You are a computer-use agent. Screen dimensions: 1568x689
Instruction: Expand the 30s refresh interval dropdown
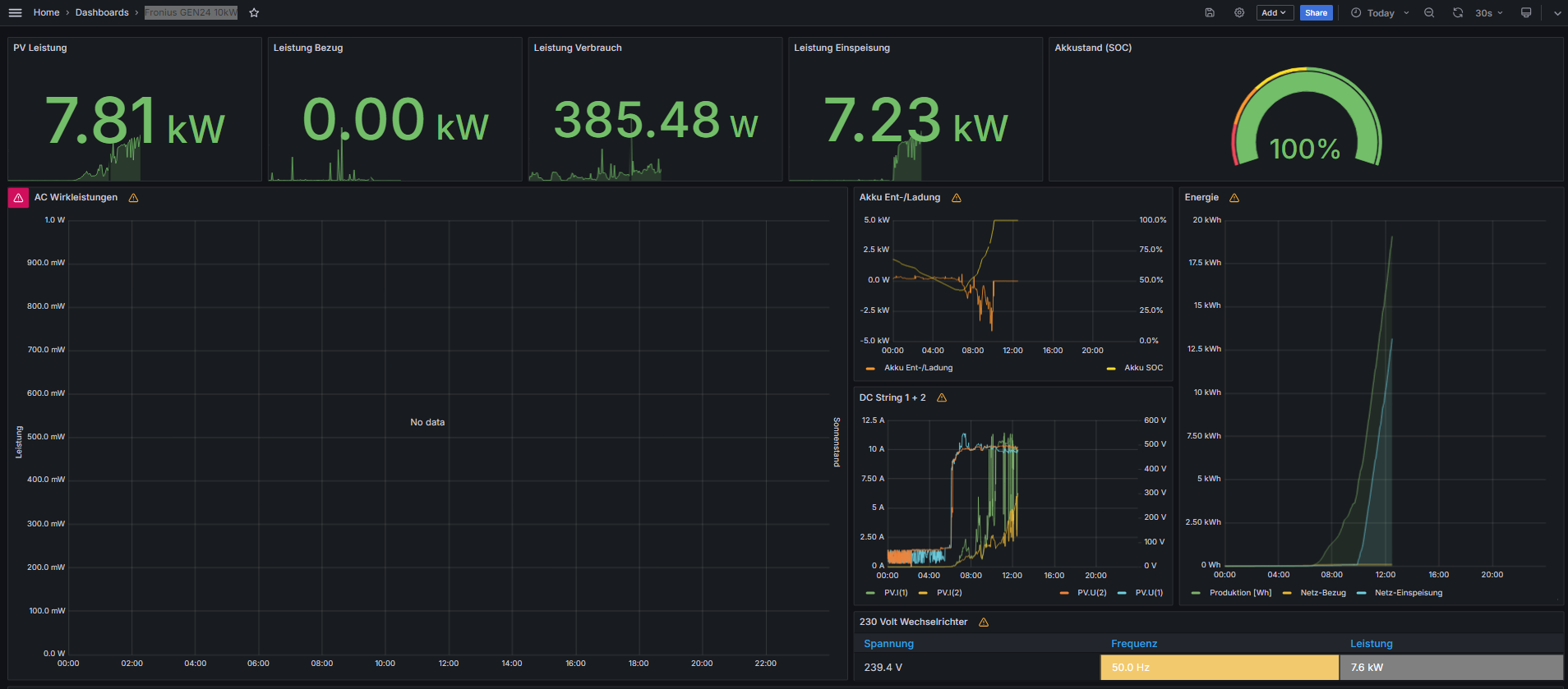1489,12
